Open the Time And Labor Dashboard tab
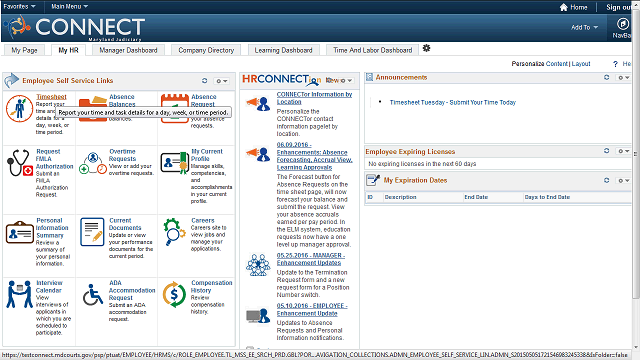640x360 pixels. (x=373, y=50)
